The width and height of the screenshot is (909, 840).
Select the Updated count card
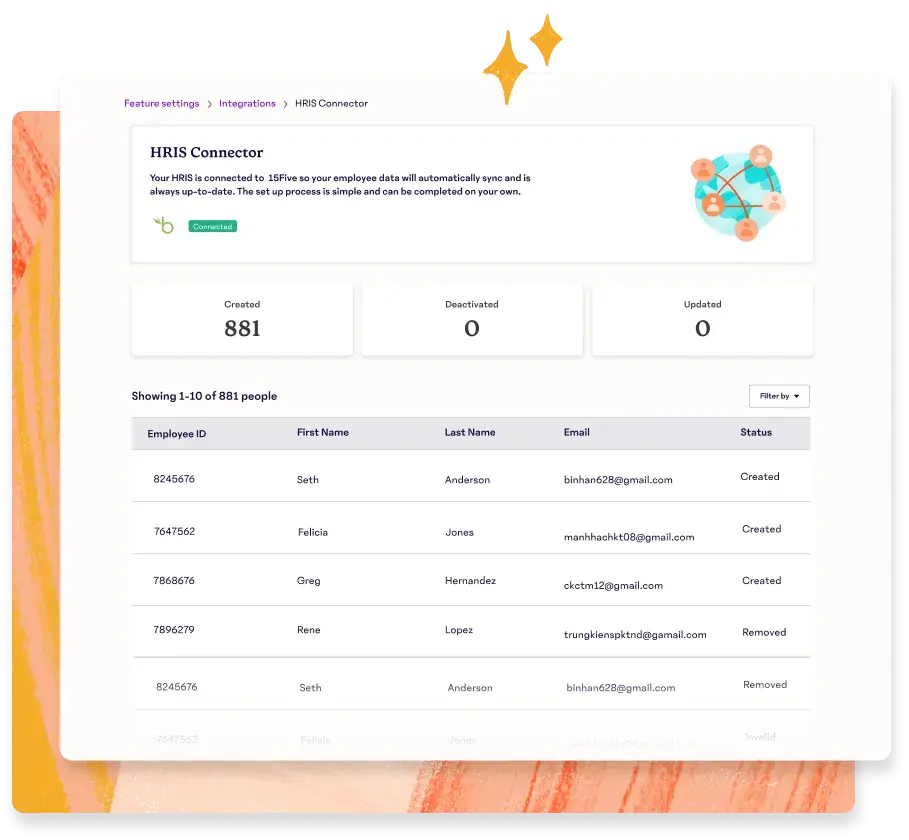tap(702, 319)
